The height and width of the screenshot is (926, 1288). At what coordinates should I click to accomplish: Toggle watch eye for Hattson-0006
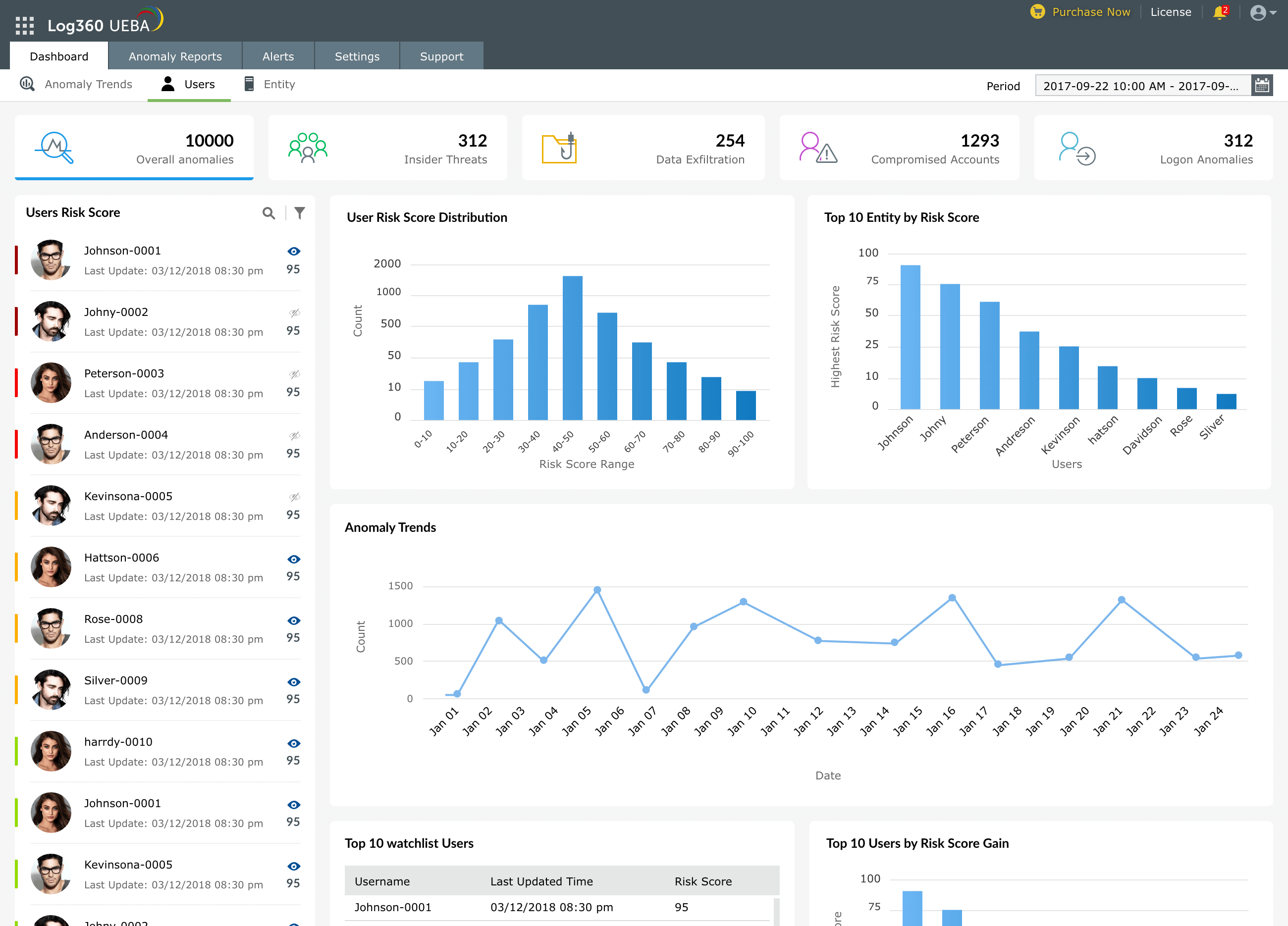click(x=294, y=559)
